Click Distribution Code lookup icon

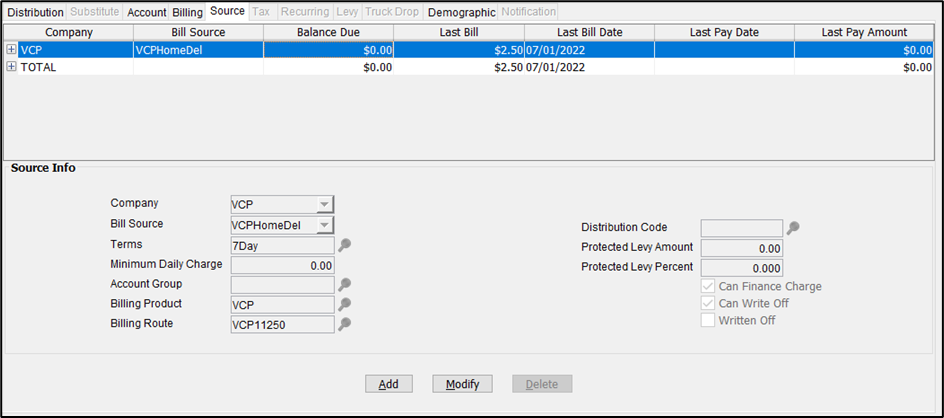[793, 228]
